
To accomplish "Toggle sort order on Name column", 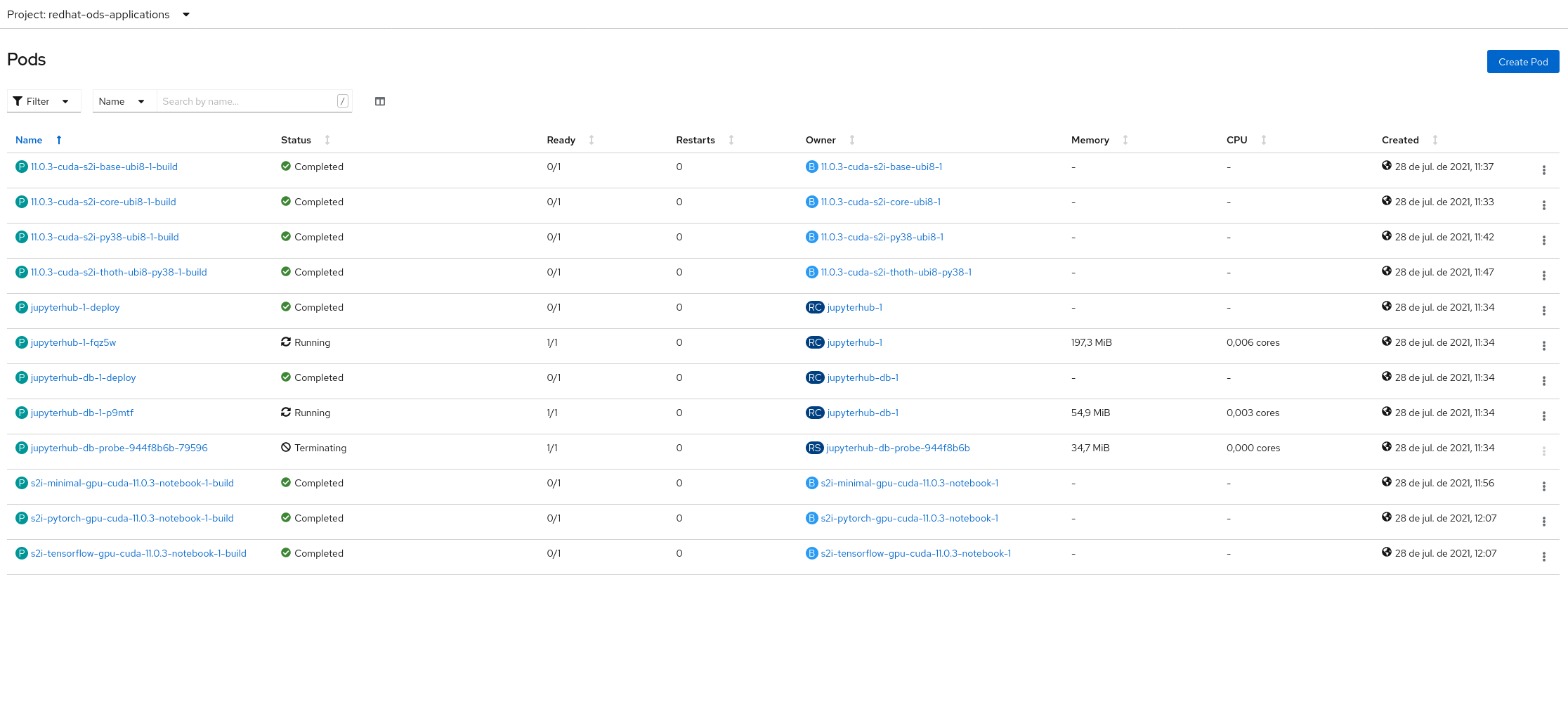I will click(x=30, y=140).
